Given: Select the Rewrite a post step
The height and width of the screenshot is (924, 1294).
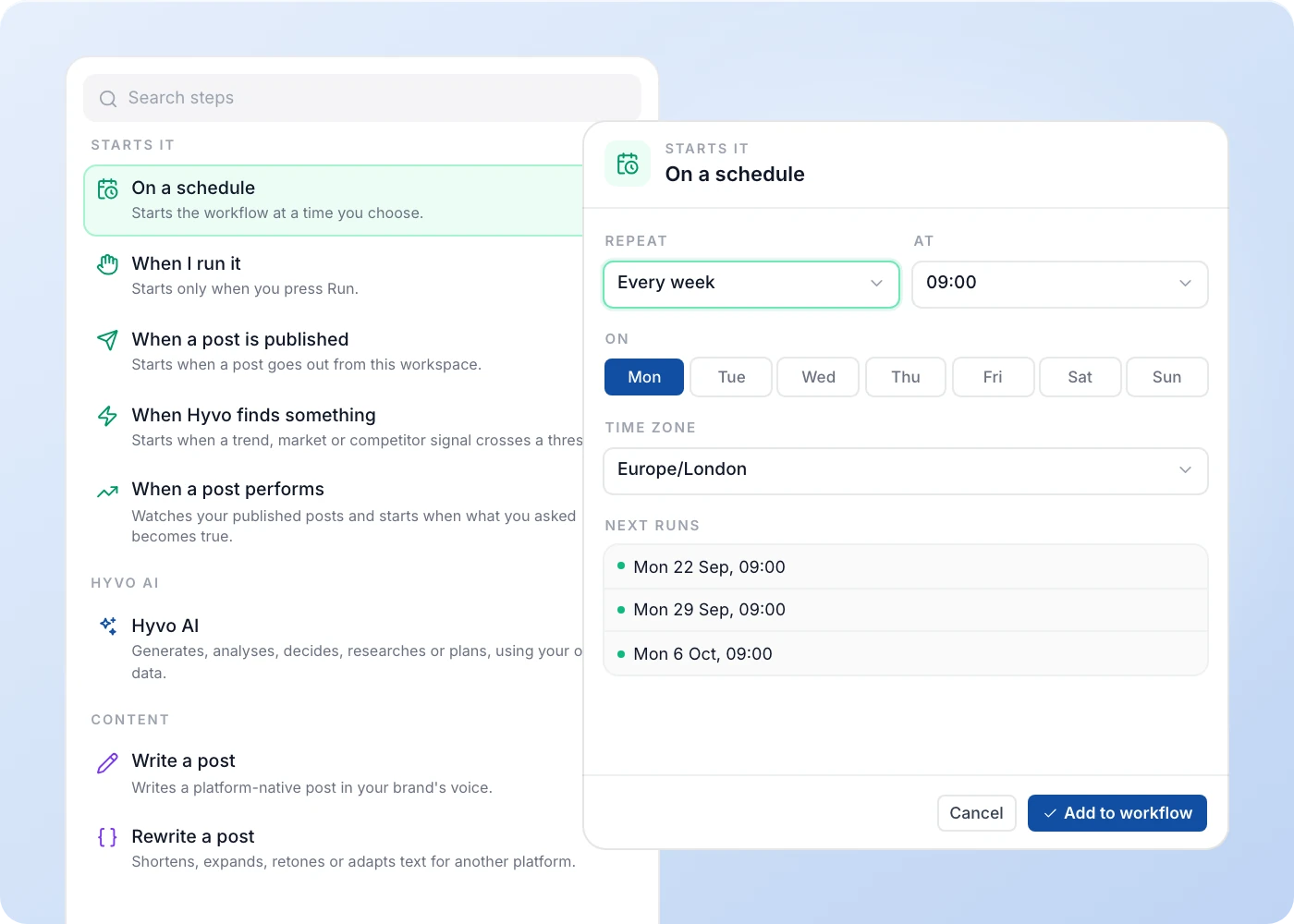Looking at the screenshot, I should [x=334, y=849].
